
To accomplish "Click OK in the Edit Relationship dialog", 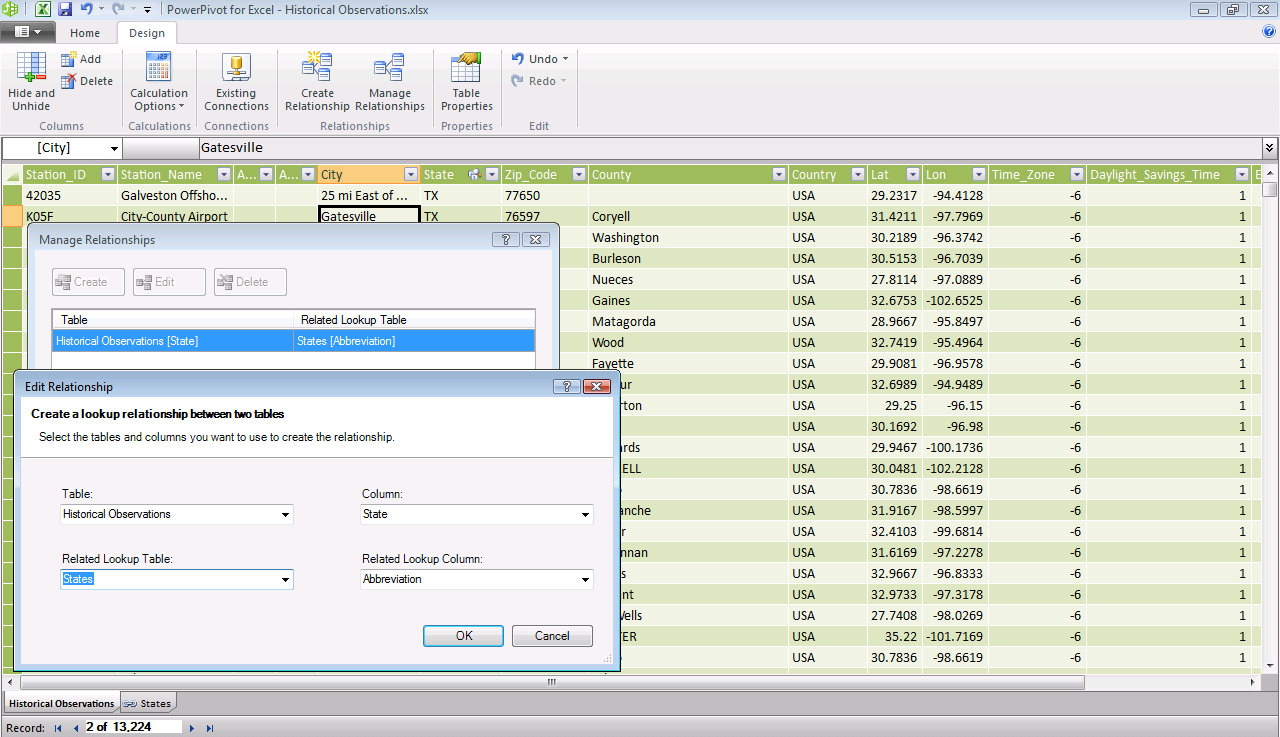I will (463, 635).
